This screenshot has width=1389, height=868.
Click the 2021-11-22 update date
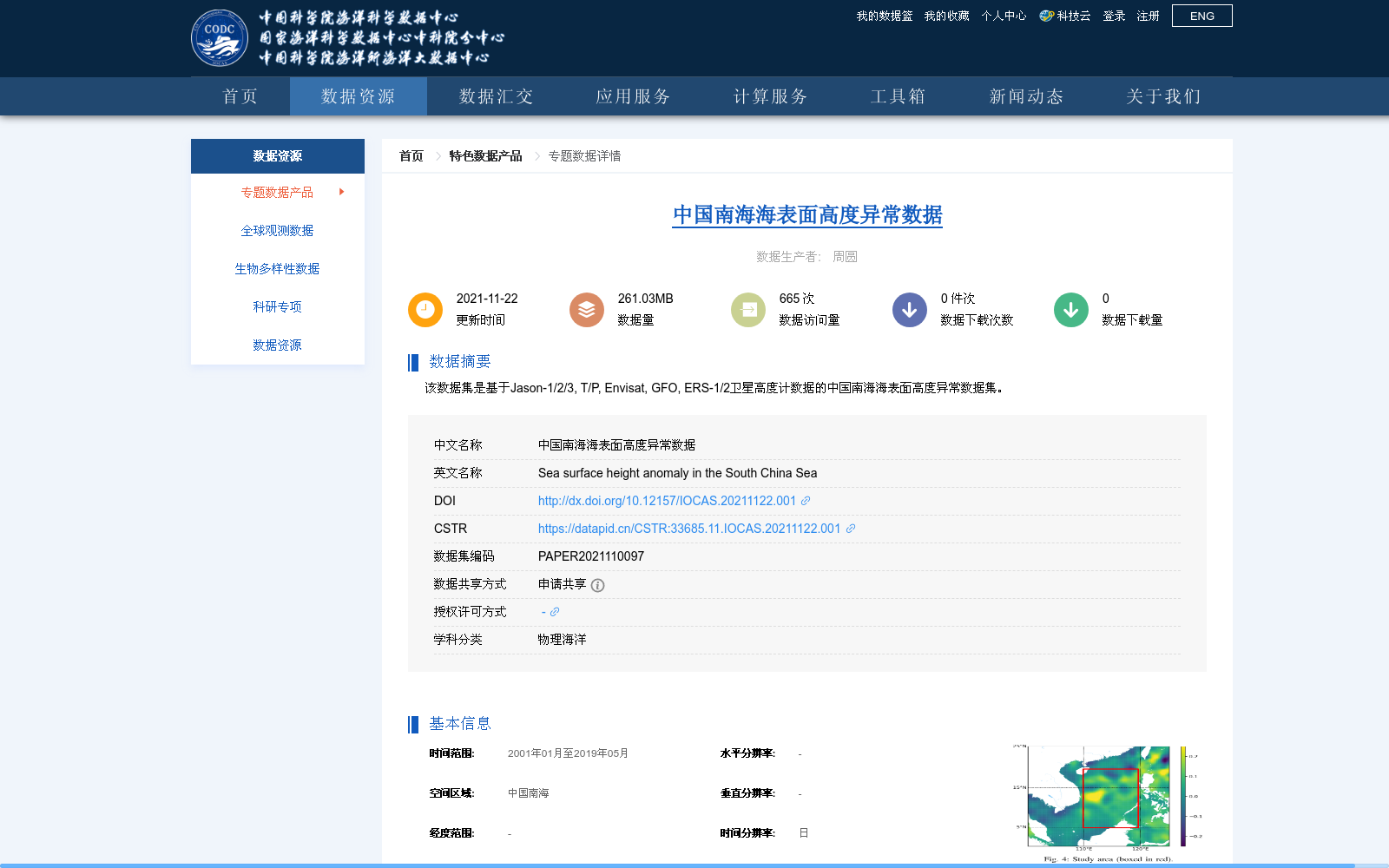click(x=487, y=299)
